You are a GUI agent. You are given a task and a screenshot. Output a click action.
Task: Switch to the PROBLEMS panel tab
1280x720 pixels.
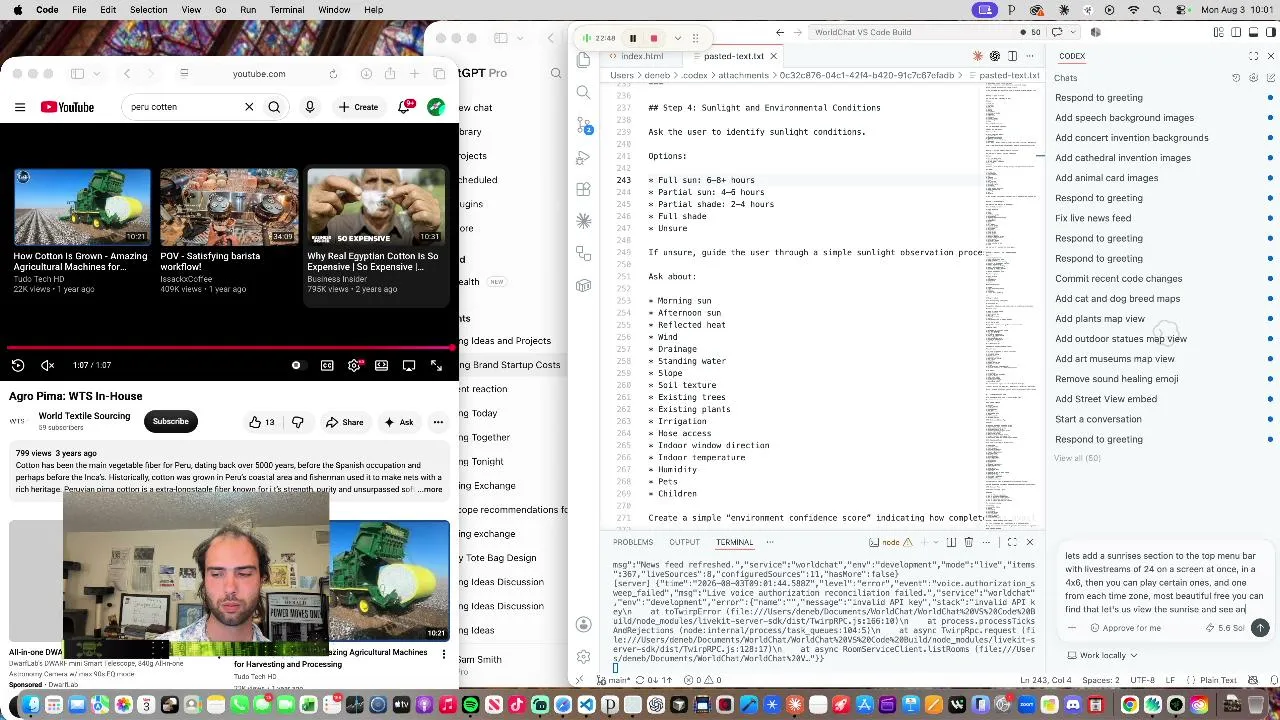pyautogui.click(x=633, y=542)
